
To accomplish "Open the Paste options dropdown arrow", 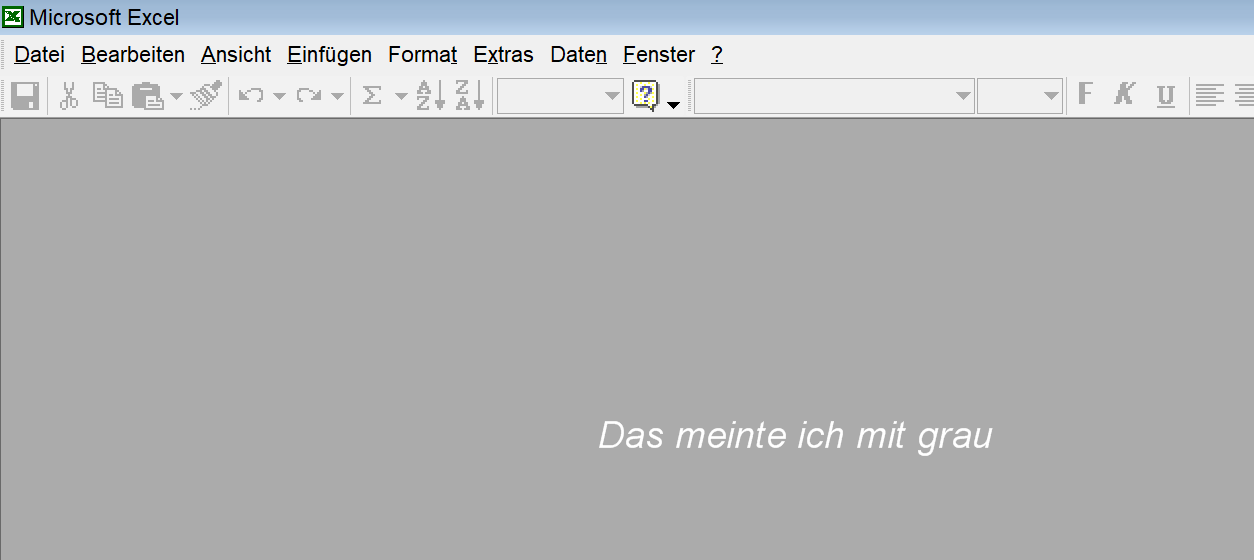I will pos(176,97).
